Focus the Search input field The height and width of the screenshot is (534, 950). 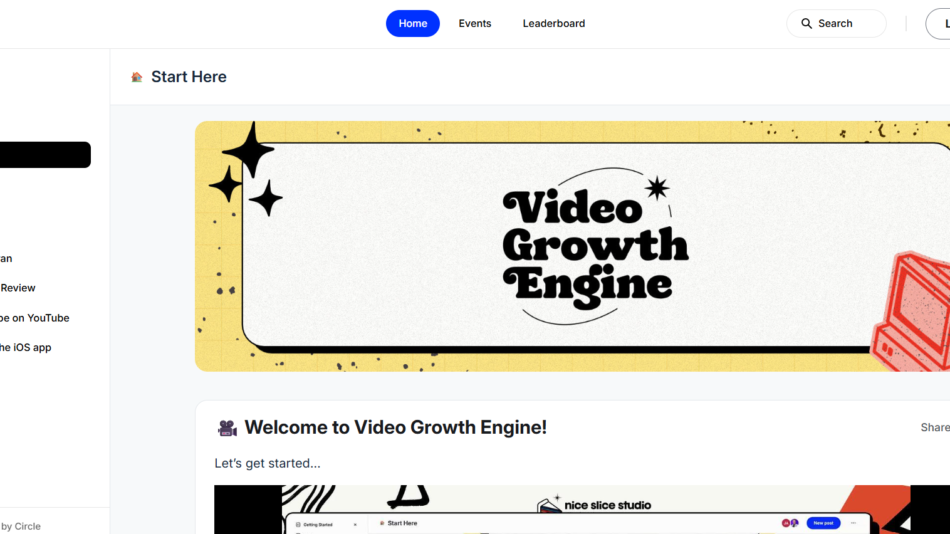(836, 24)
